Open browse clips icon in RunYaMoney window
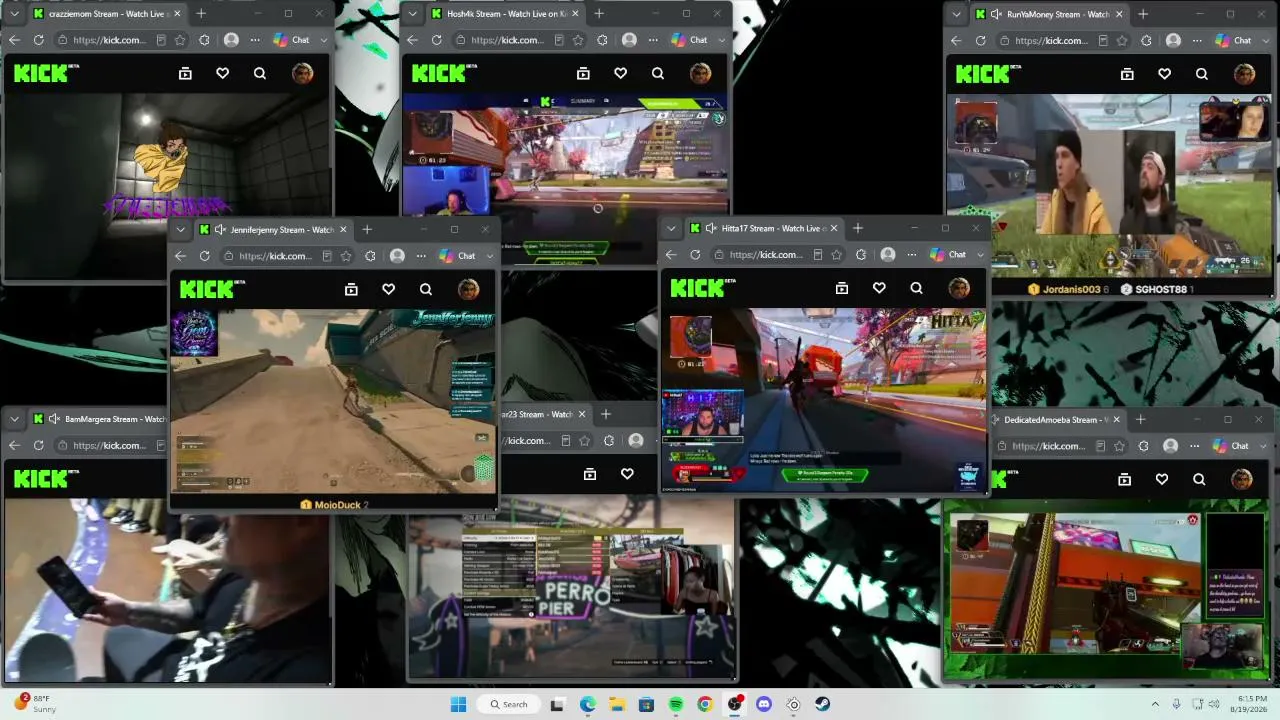Viewport: 1280px width, 720px height. coord(1127,73)
